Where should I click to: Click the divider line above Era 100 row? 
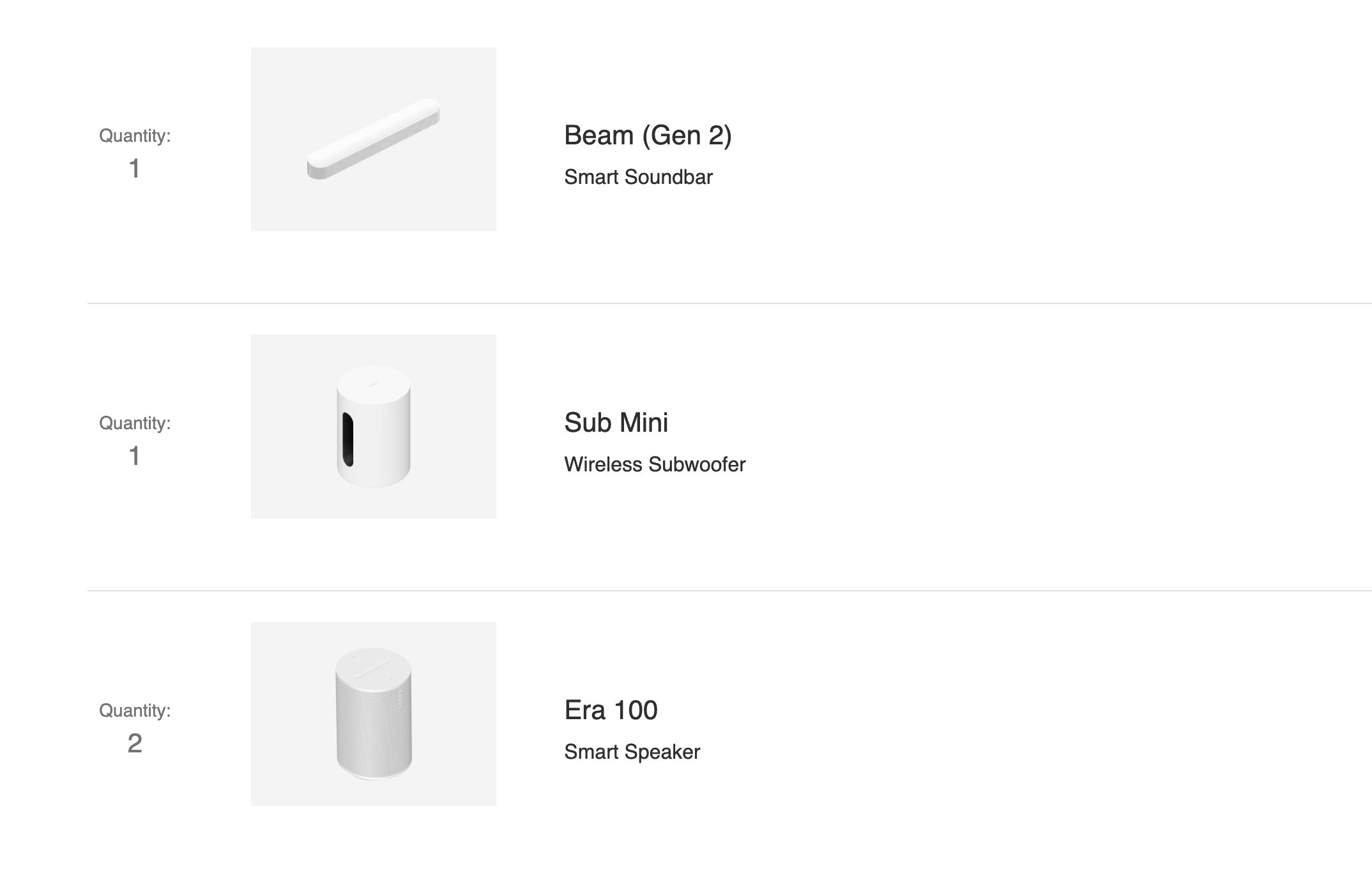pyautogui.click(x=729, y=591)
